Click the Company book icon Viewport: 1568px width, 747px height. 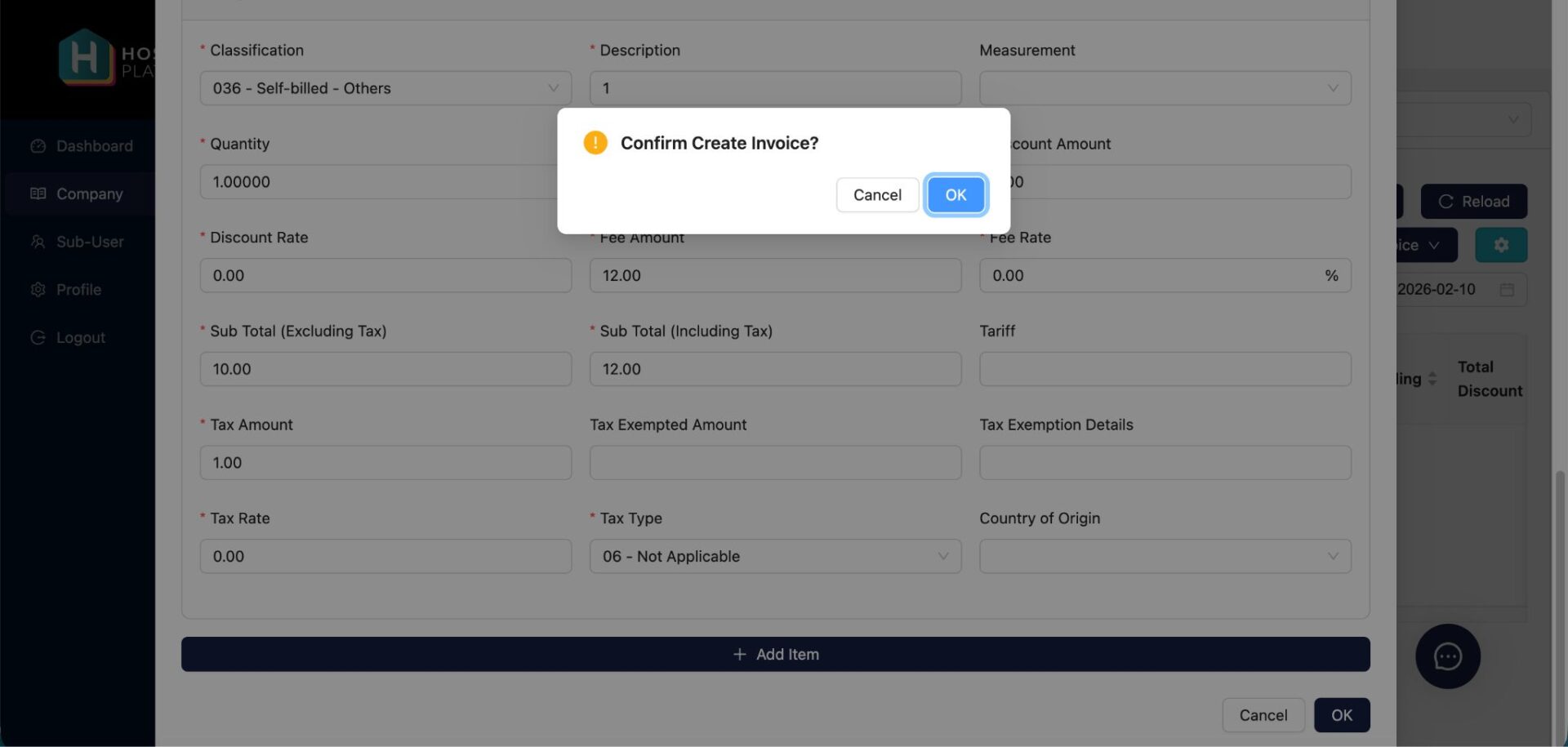click(x=38, y=193)
